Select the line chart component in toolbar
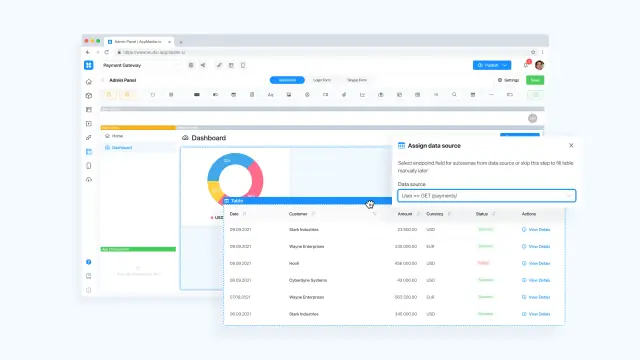Image resolution: width=640 pixels, height=360 pixels. tap(362, 95)
